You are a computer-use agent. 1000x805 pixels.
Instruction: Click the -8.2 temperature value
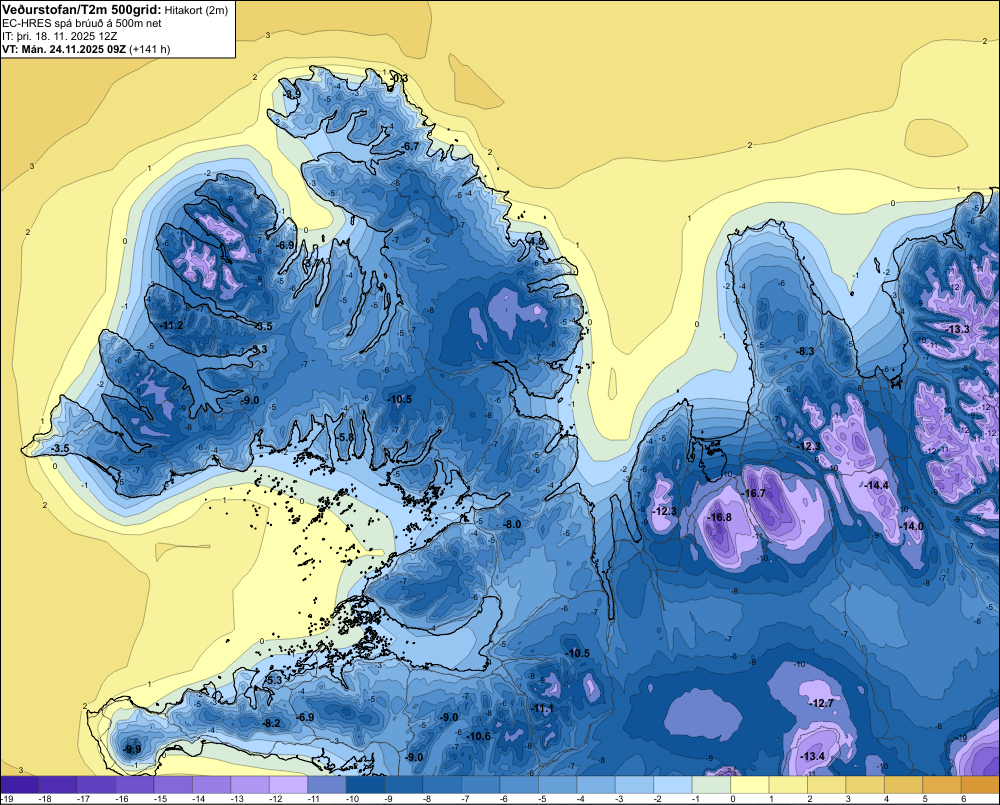click(x=272, y=723)
